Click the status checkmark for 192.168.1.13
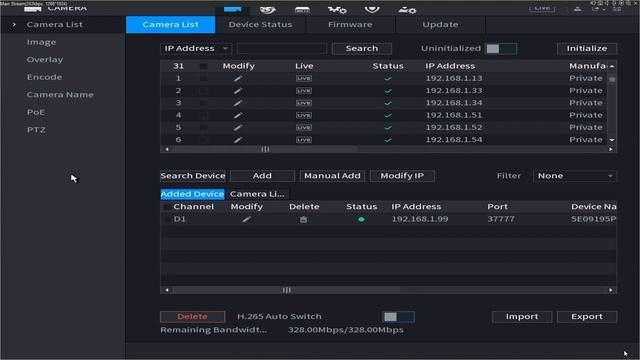 click(x=388, y=78)
